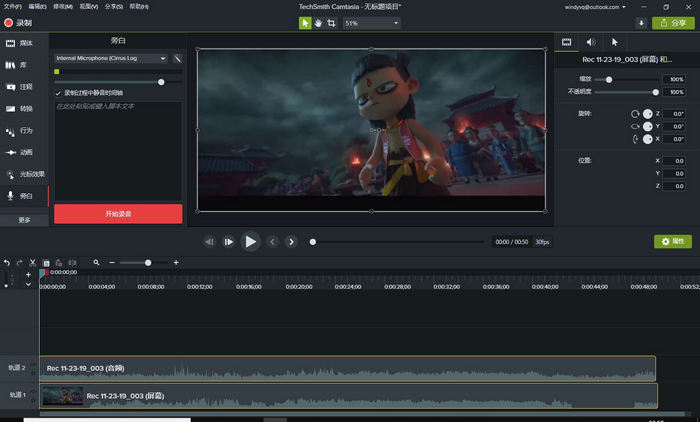Click the Scale 100% value field
Screen dimensions: 700x422
click(x=674, y=79)
